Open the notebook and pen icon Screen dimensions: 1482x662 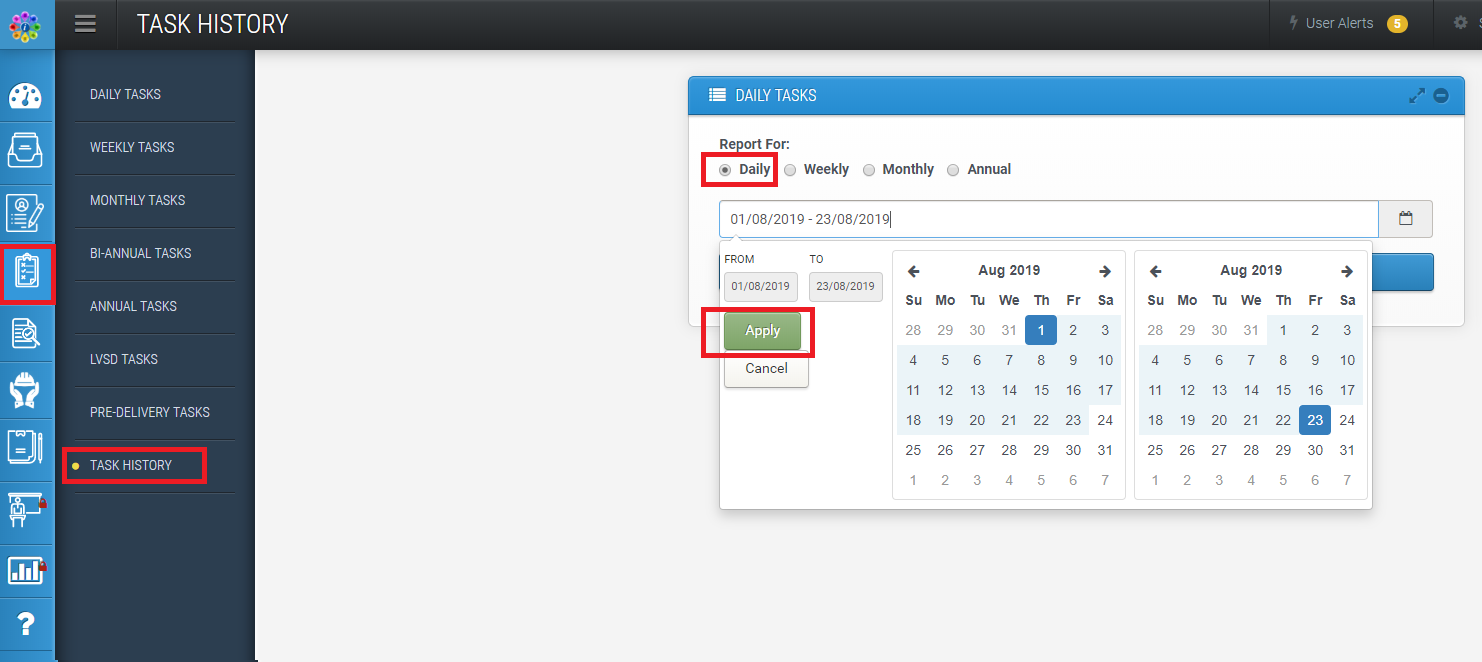[27, 449]
